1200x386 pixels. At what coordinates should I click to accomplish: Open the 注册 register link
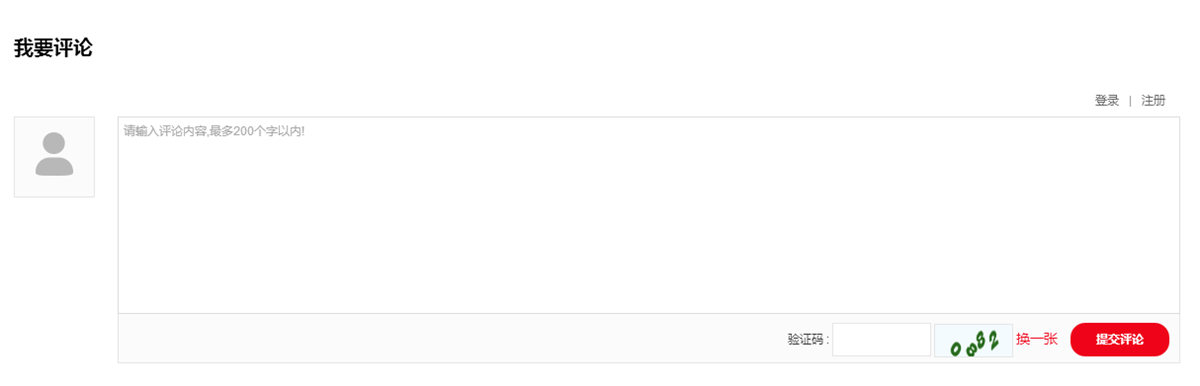1153,101
